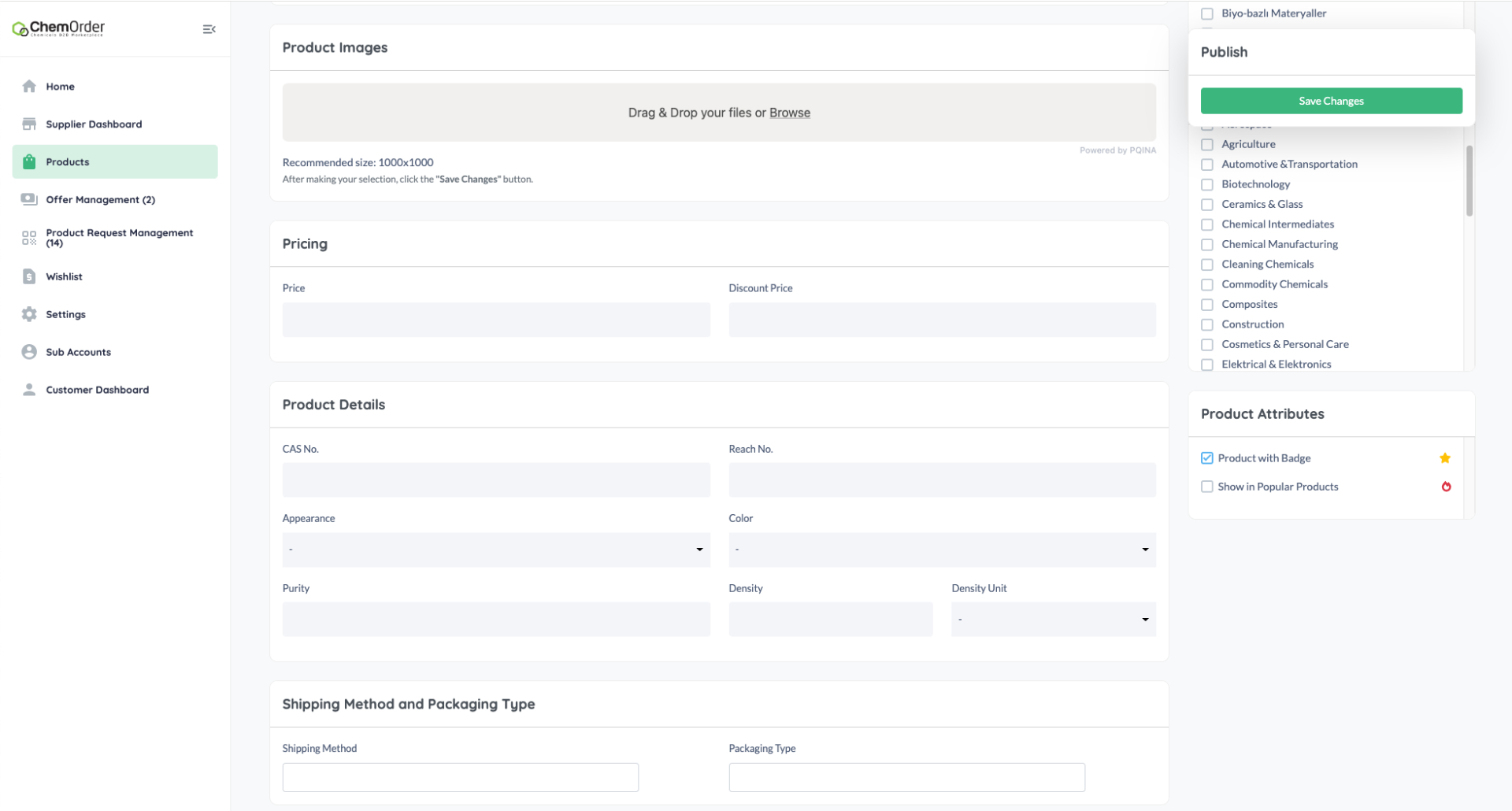Click the Sub Accounts person icon
Viewport: 1512px width, 811px height.
[x=29, y=352]
